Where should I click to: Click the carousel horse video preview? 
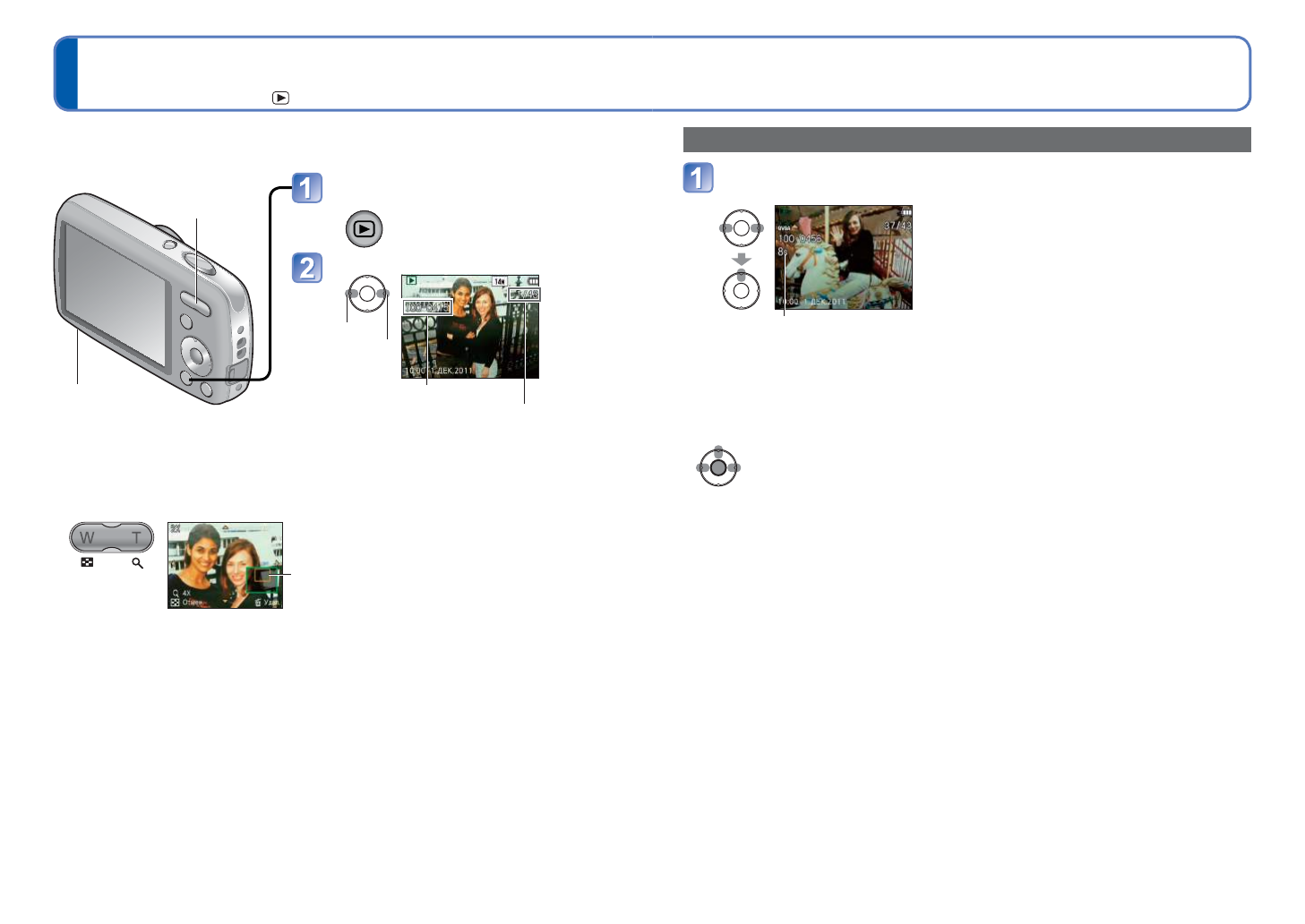843,258
